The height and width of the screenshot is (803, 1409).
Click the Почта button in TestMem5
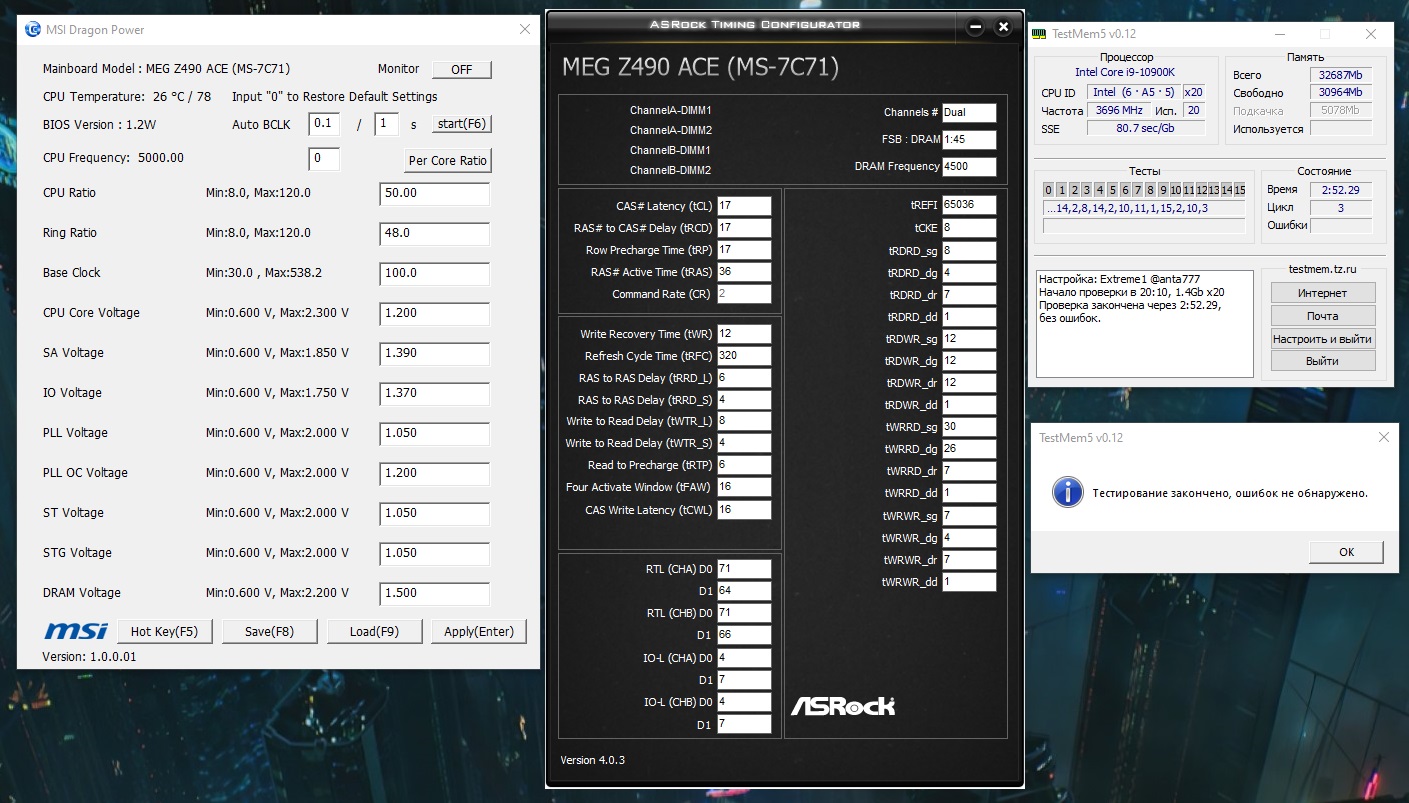point(1323,316)
